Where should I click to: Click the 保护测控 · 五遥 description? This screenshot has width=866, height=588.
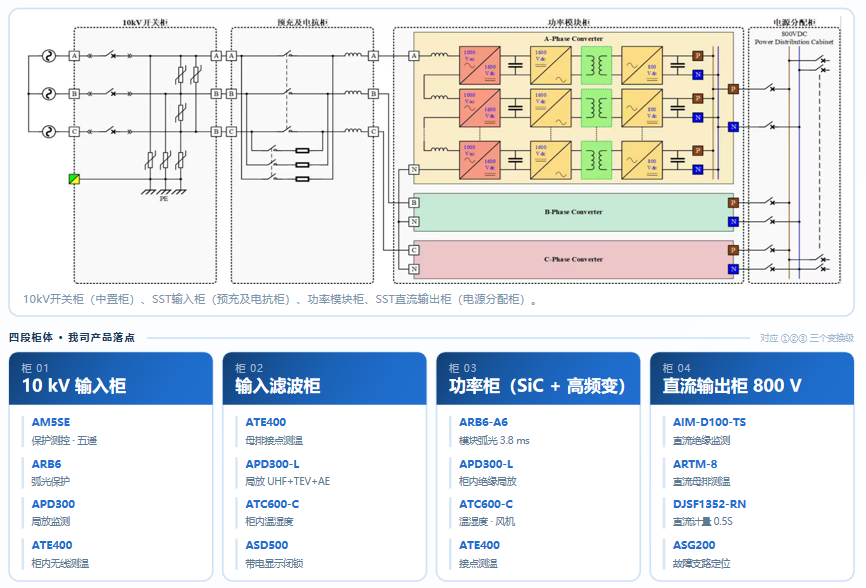pyautogui.click(x=64, y=441)
